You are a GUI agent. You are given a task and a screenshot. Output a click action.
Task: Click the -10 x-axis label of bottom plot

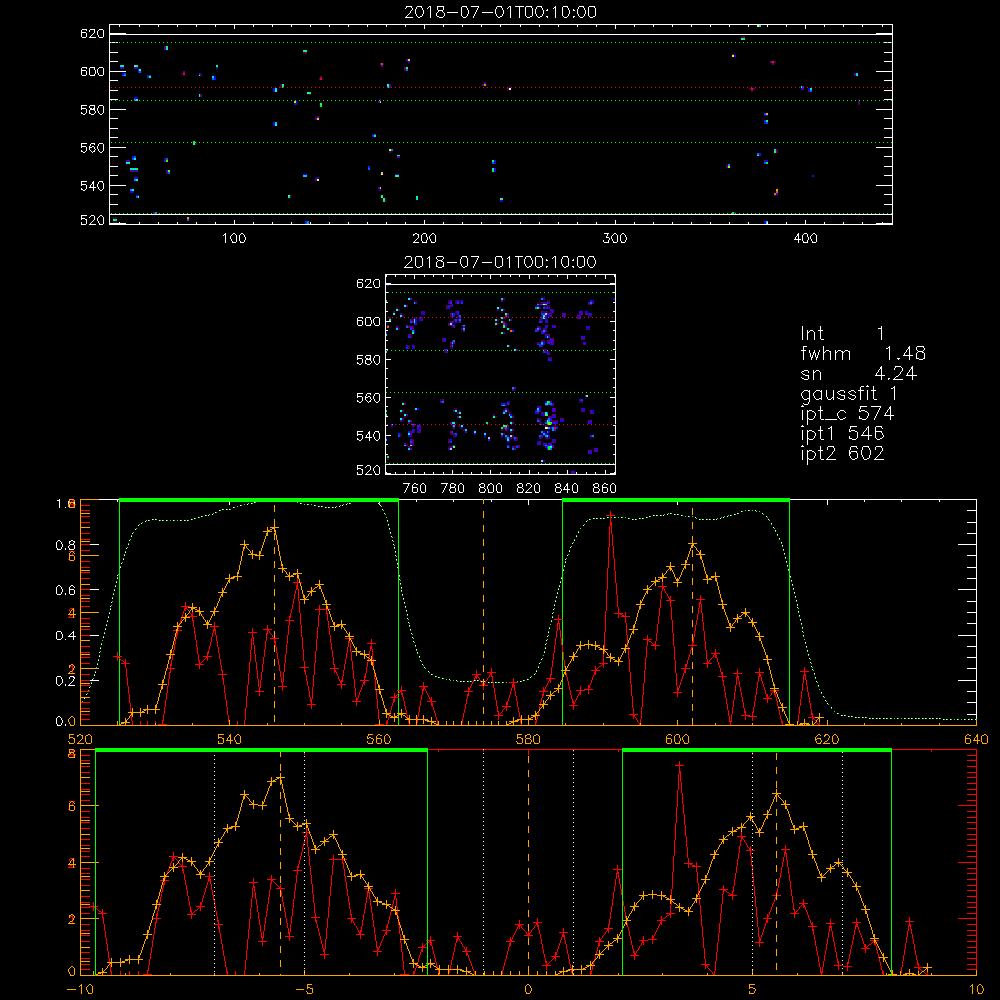(80, 989)
